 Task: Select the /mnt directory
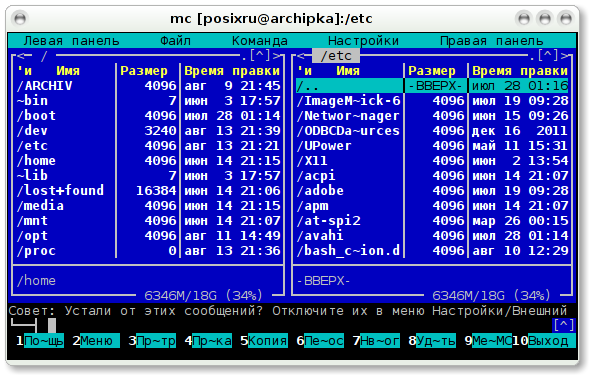click(148, 221)
